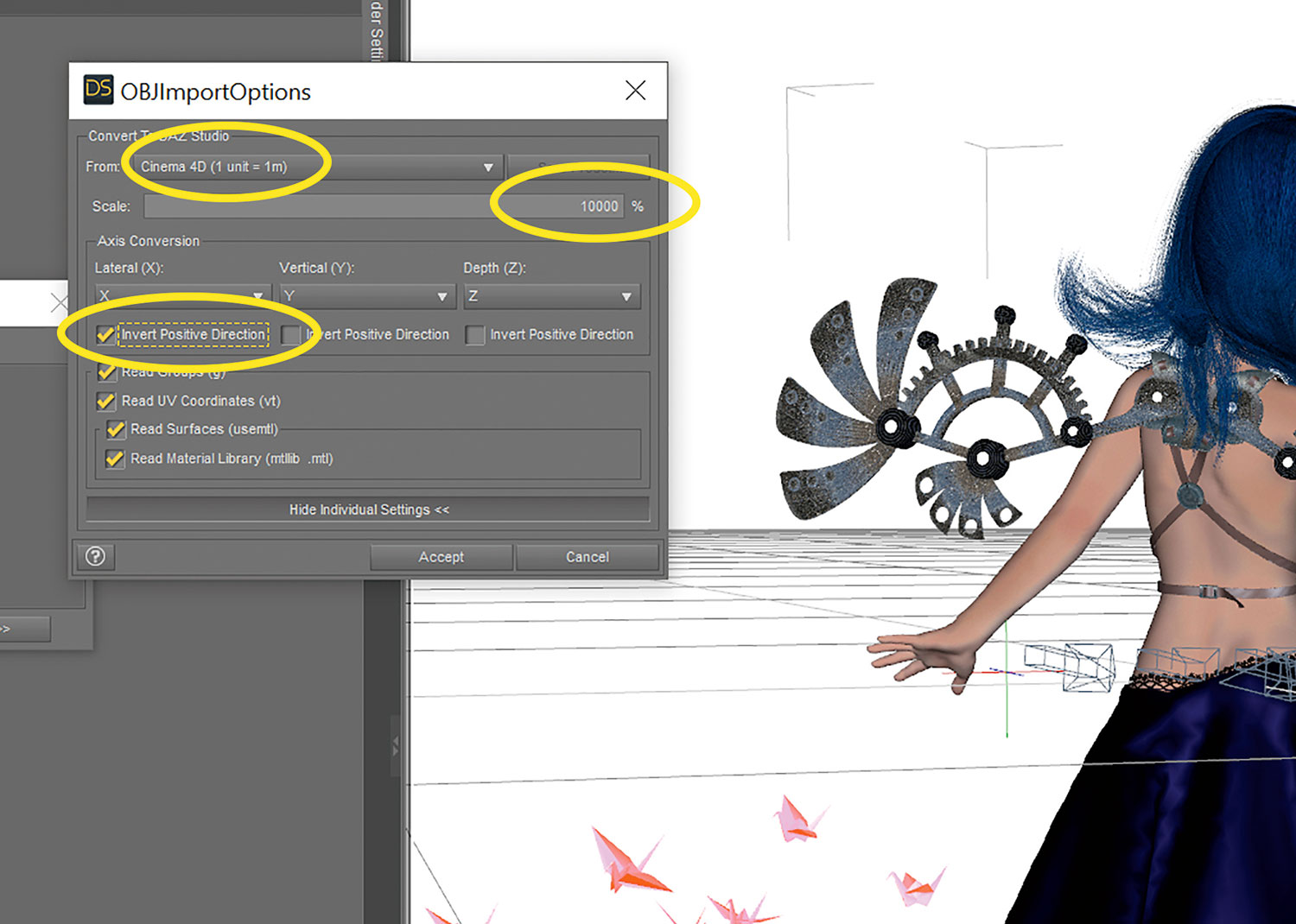Click the Accept button
The height and width of the screenshot is (924, 1296).
(x=442, y=557)
